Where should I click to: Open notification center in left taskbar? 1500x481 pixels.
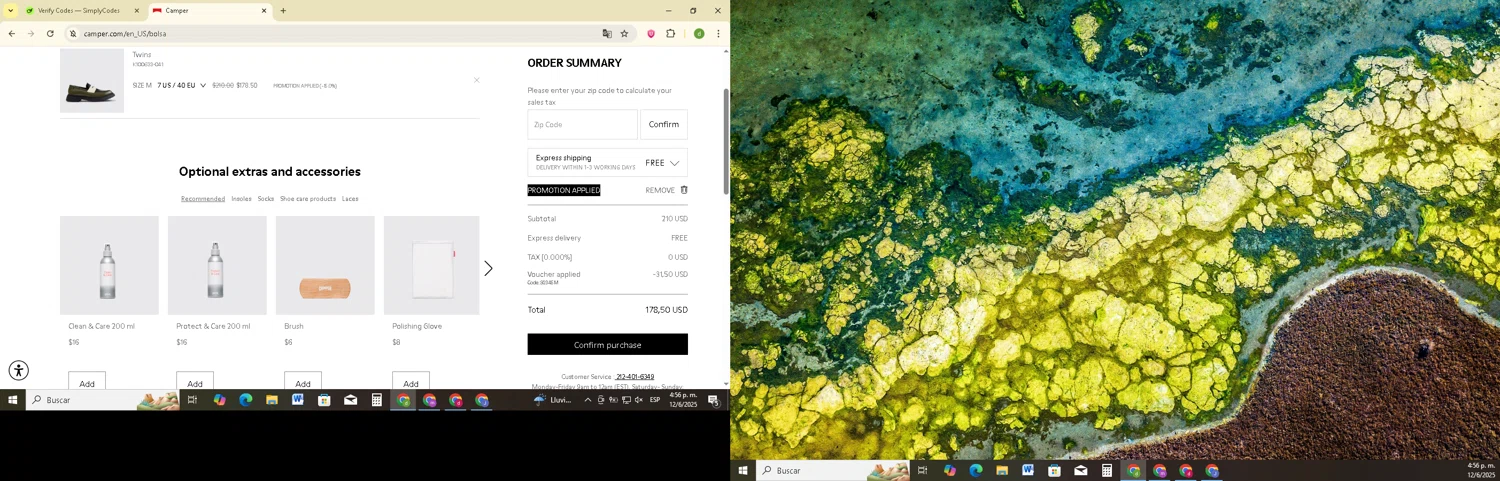click(714, 400)
